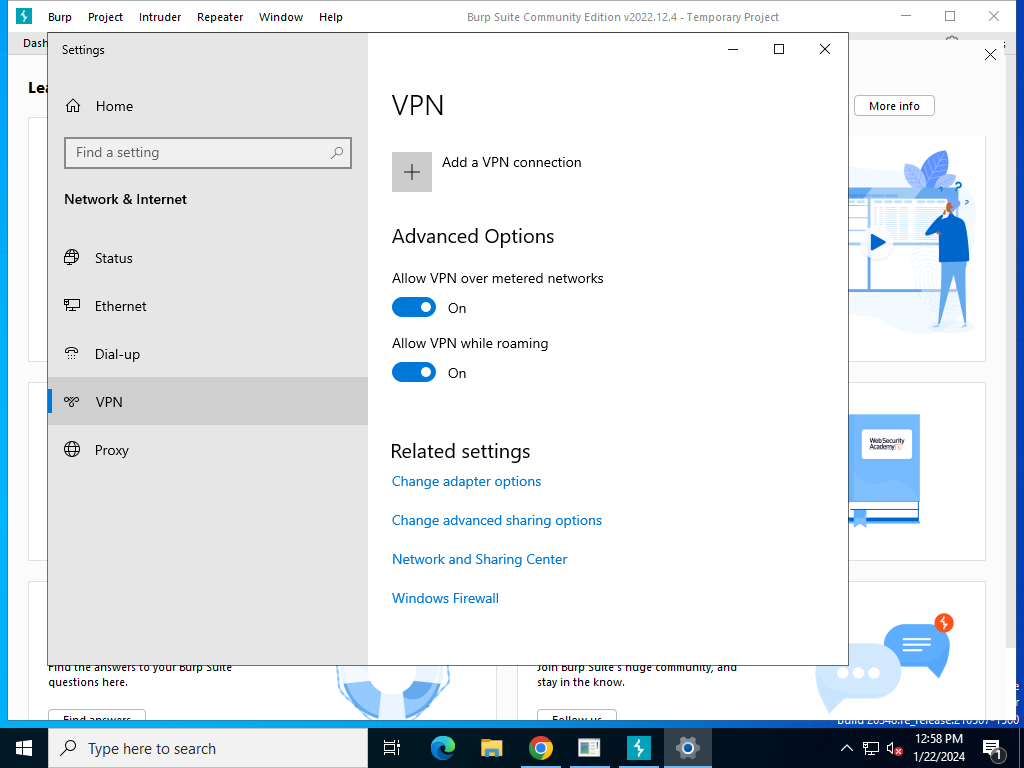Viewport: 1024px width, 768px height.
Task: Open the Status settings page
Action: pyautogui.click(x=208, y=258)
